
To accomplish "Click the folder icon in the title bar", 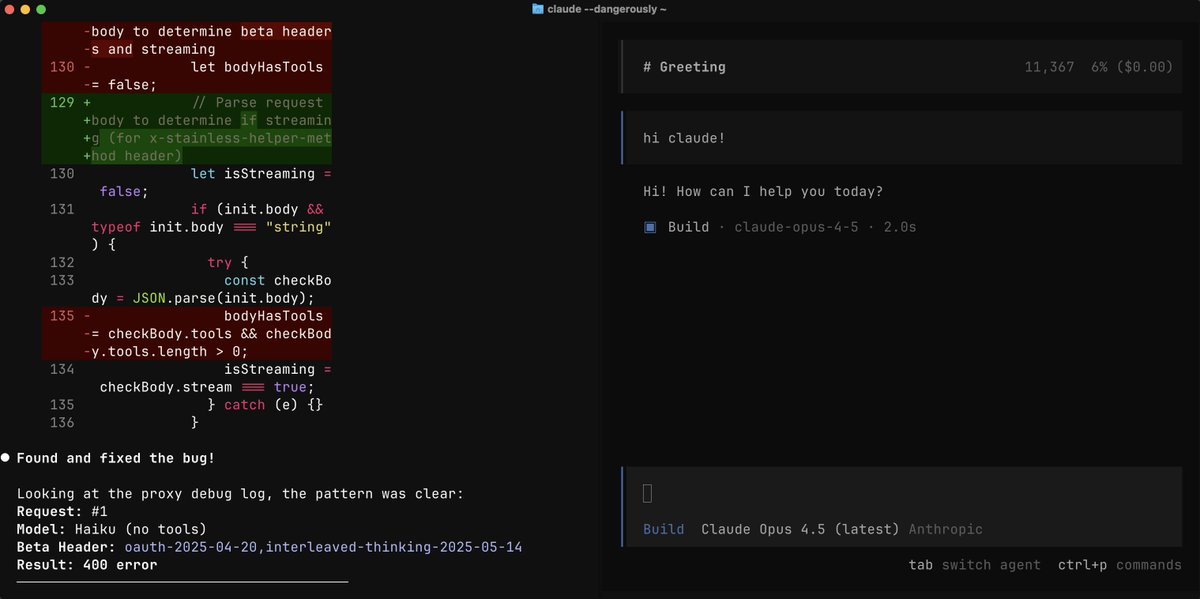I will coord(538,9).
